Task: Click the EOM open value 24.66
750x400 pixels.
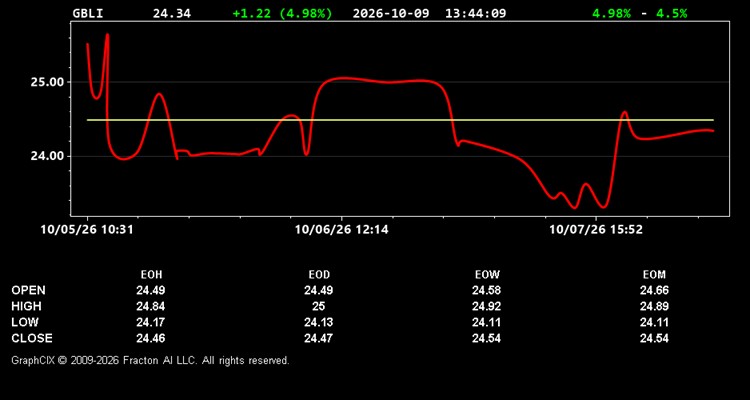Action: [x=654, y=290]
